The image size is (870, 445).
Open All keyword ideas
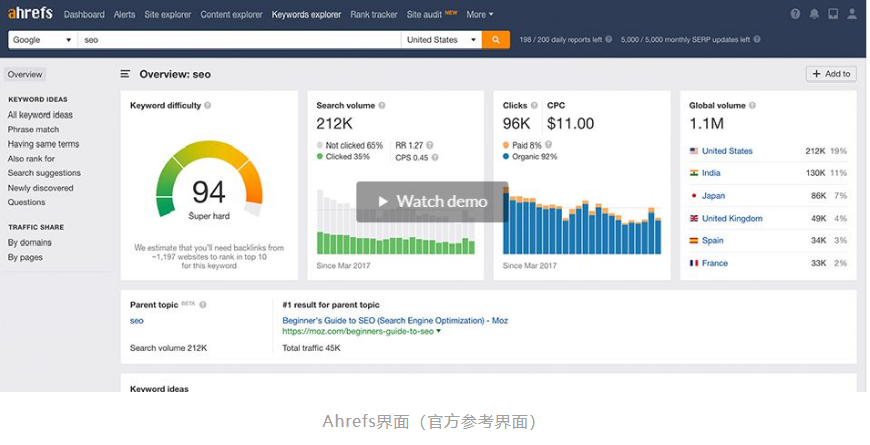click(x=40, y=115)
